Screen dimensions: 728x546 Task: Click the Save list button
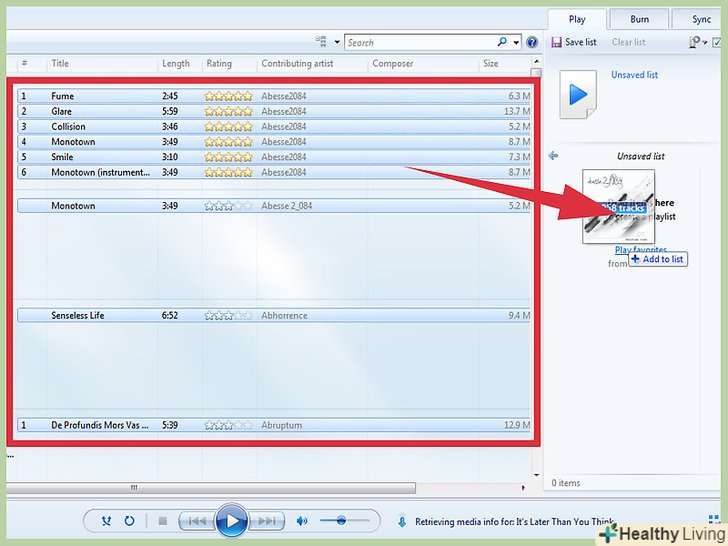click(x=574, y=42)
